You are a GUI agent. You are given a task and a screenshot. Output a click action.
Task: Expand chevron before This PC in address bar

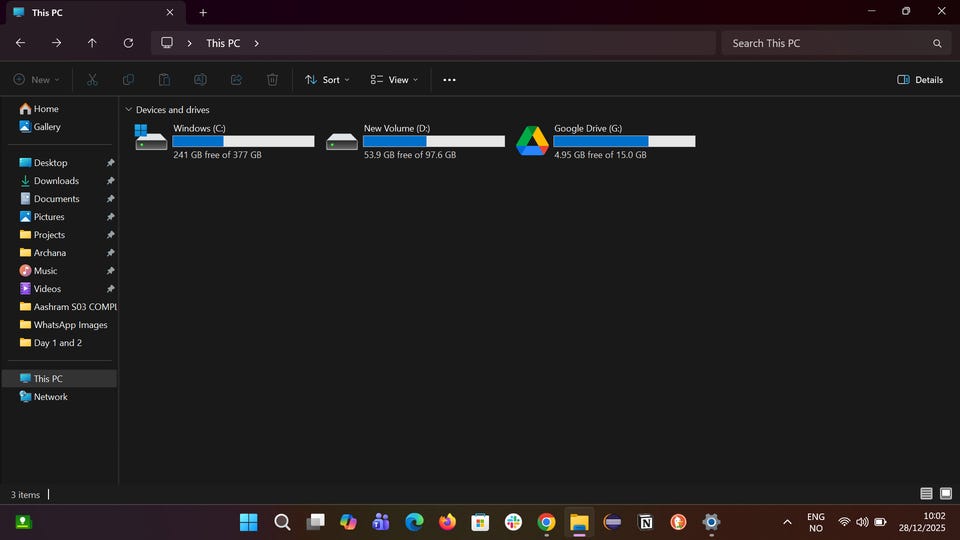click(190, 43)
